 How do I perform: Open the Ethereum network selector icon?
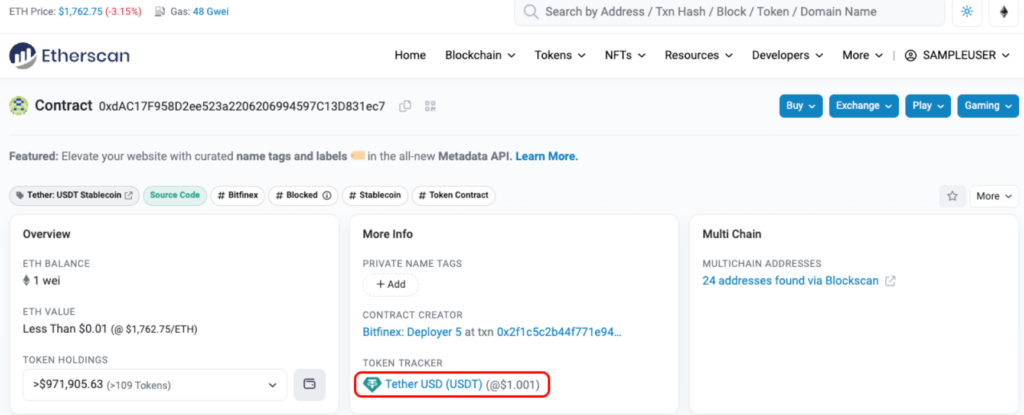click(1003, 12)
